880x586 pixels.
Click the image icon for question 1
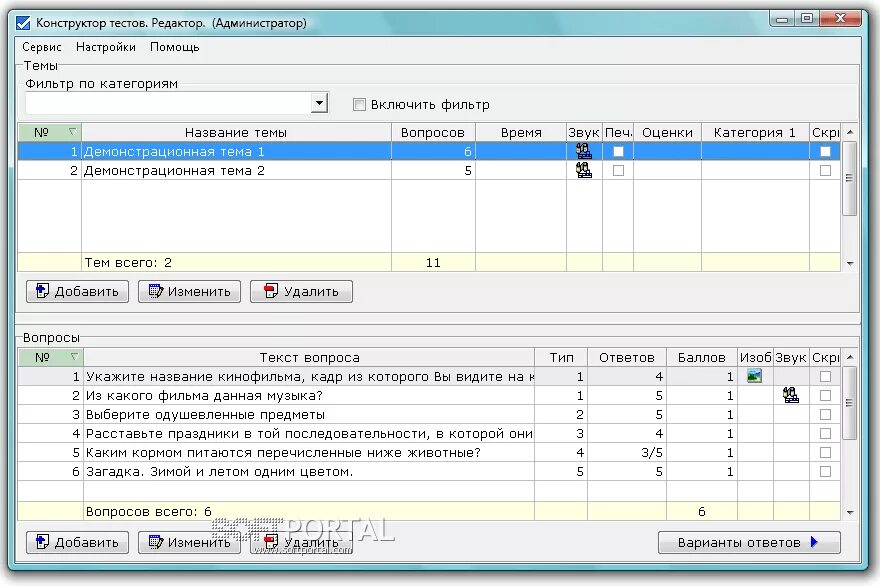pyautogui.click(x=754, y=376)
